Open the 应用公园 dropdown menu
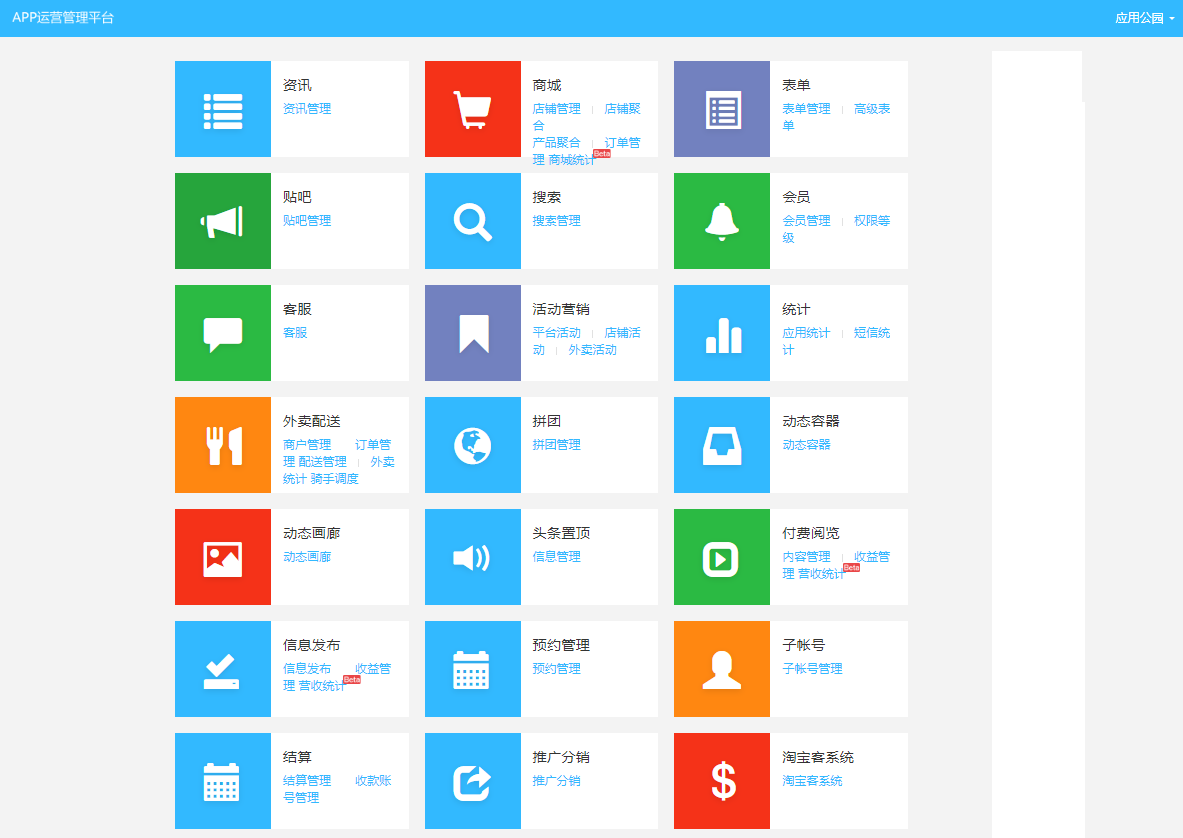This screenshot has height=838, width=1183. [x=1140, y=17]
